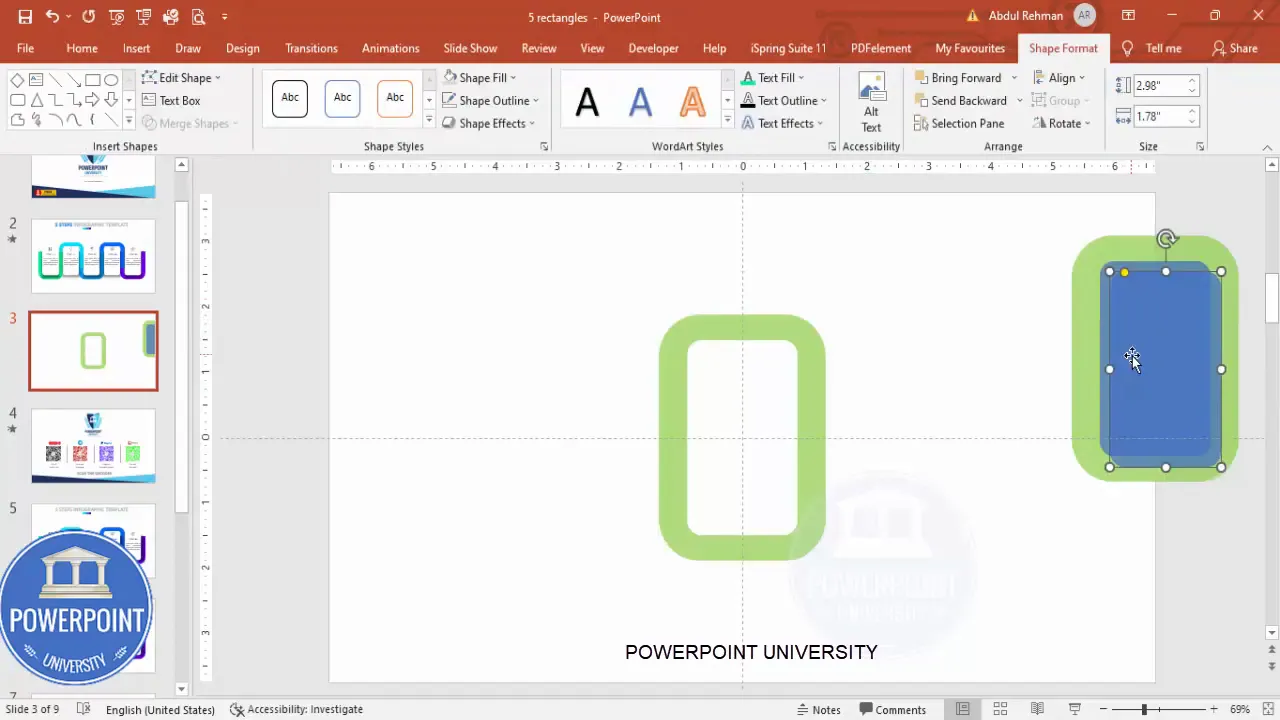
Task: Edit shape width value 1.78"
Action: [1159, 117]
